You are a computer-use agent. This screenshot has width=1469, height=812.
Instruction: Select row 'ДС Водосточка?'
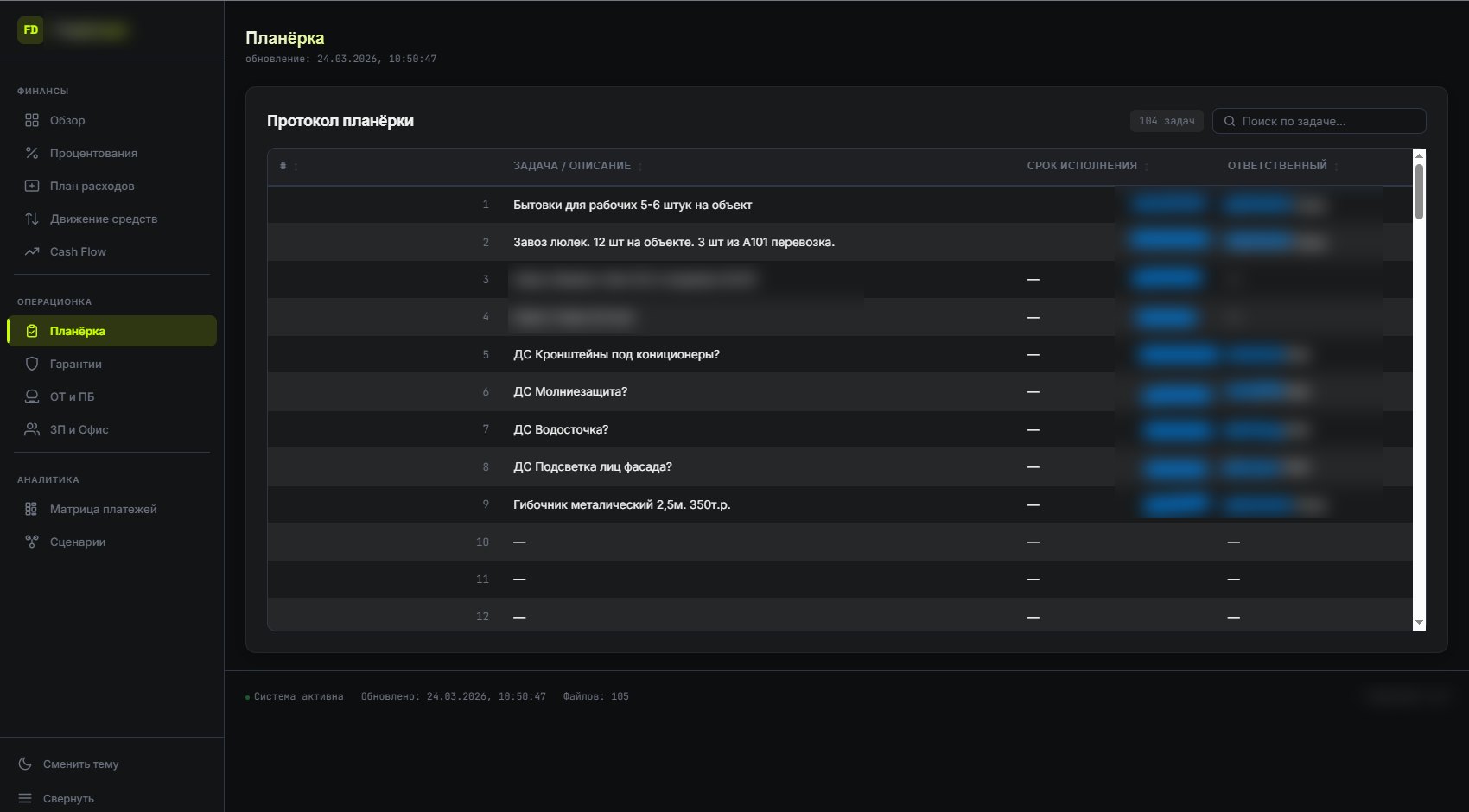[840, 429]
